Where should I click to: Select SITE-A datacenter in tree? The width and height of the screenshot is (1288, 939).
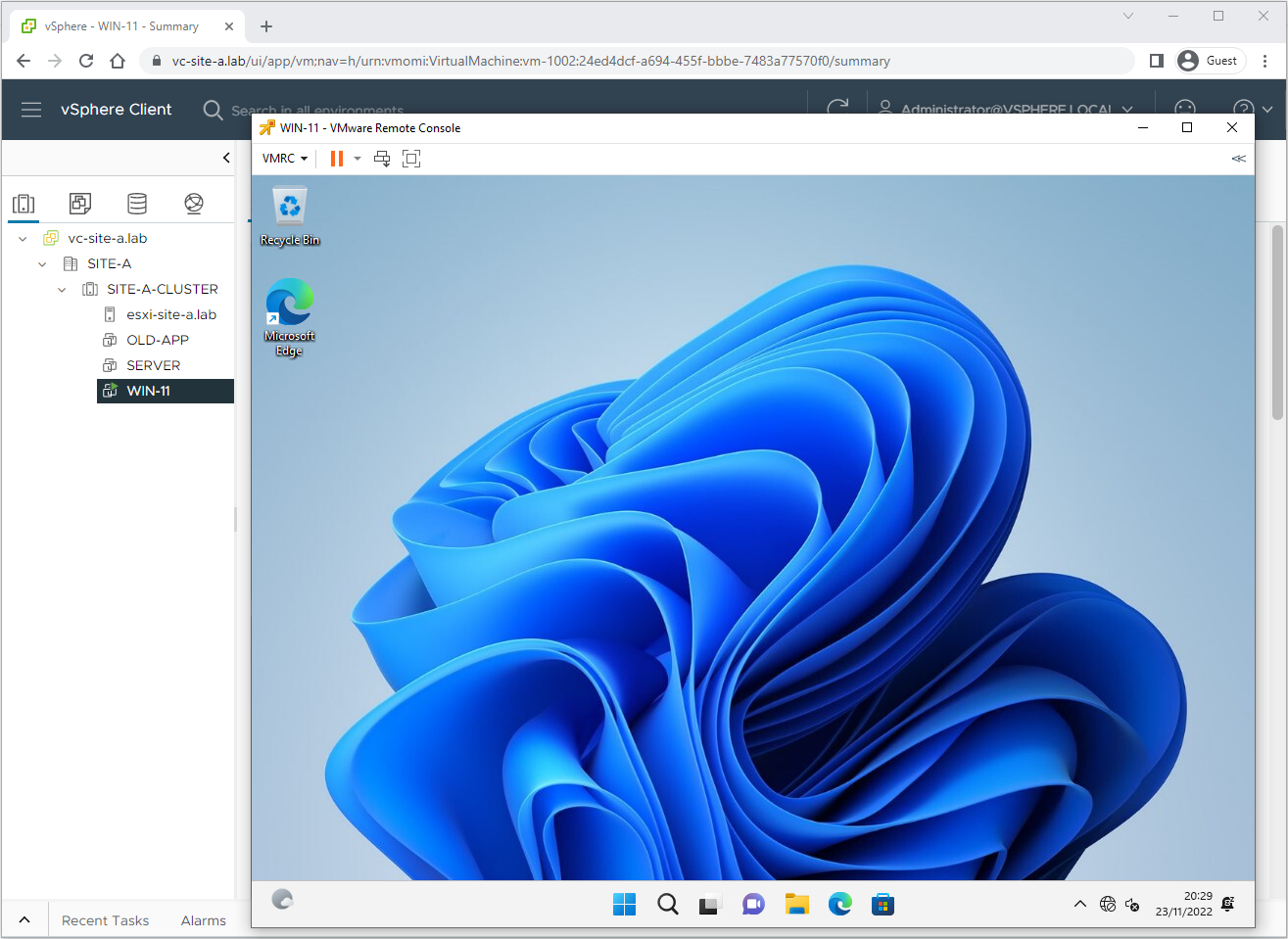(109, 263)
